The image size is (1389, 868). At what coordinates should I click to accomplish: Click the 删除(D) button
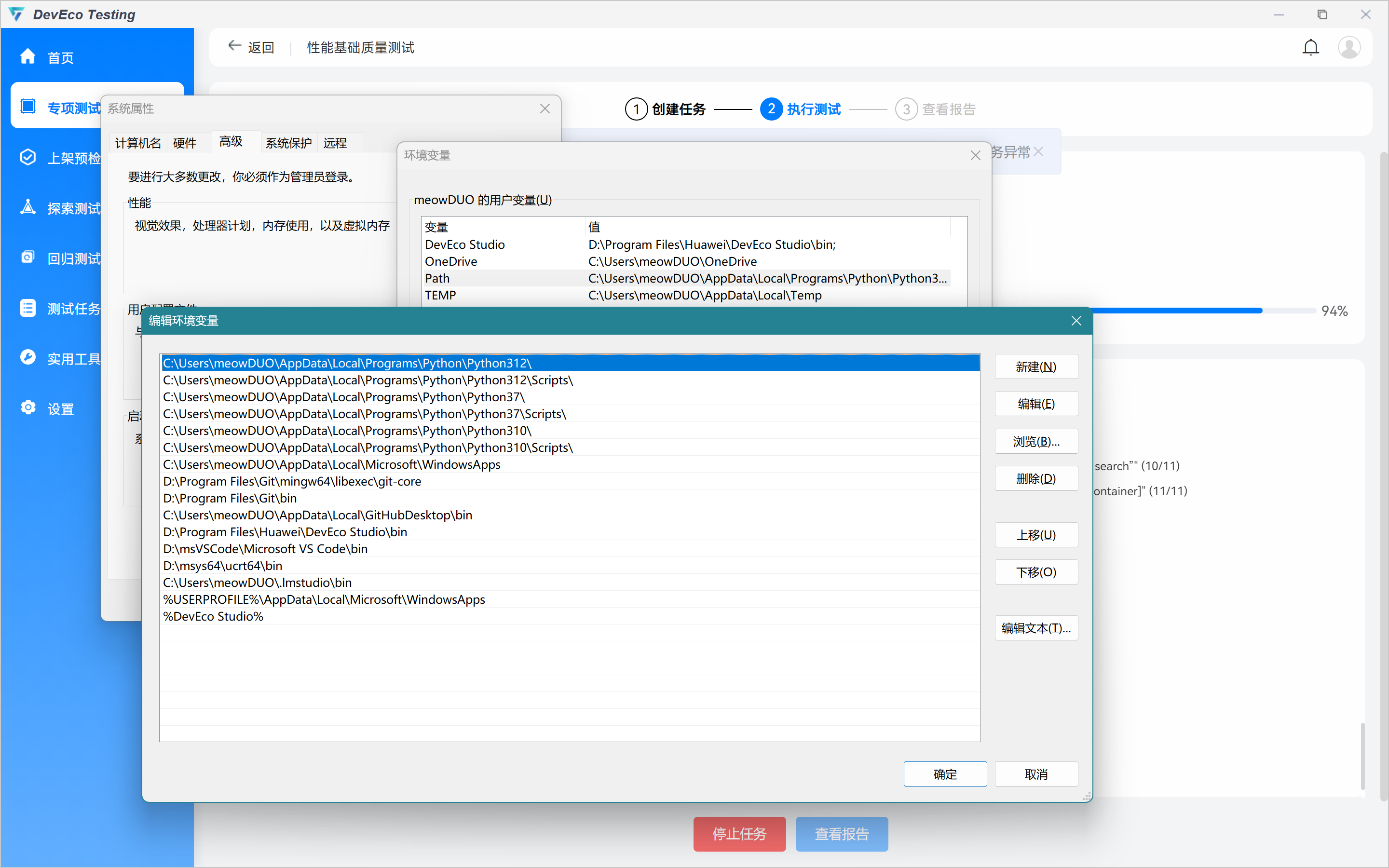[1035, 478]
